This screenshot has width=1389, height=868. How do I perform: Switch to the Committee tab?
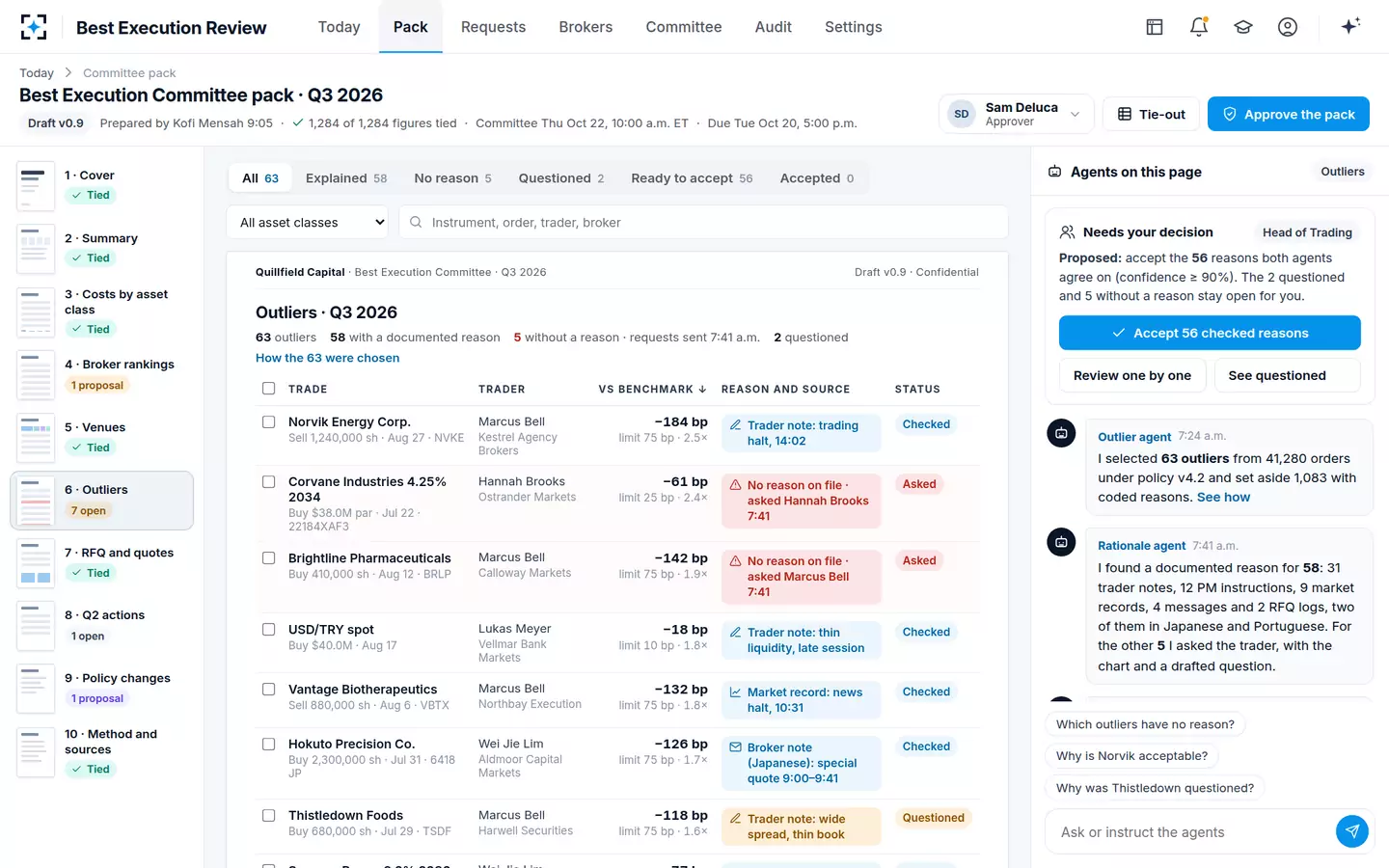pyautogui.click(x=684, y=27)
